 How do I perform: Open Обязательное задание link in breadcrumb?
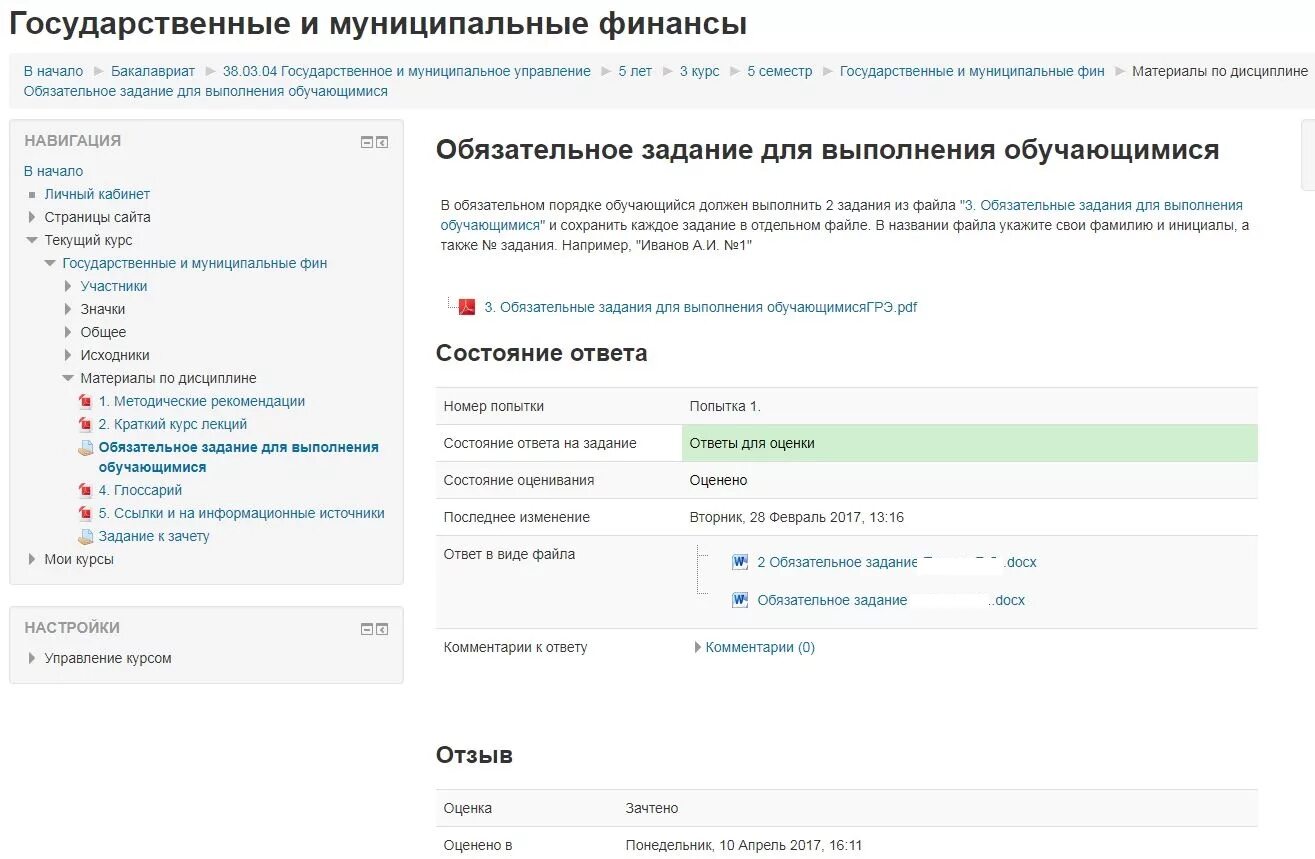(x=205, y=91)
